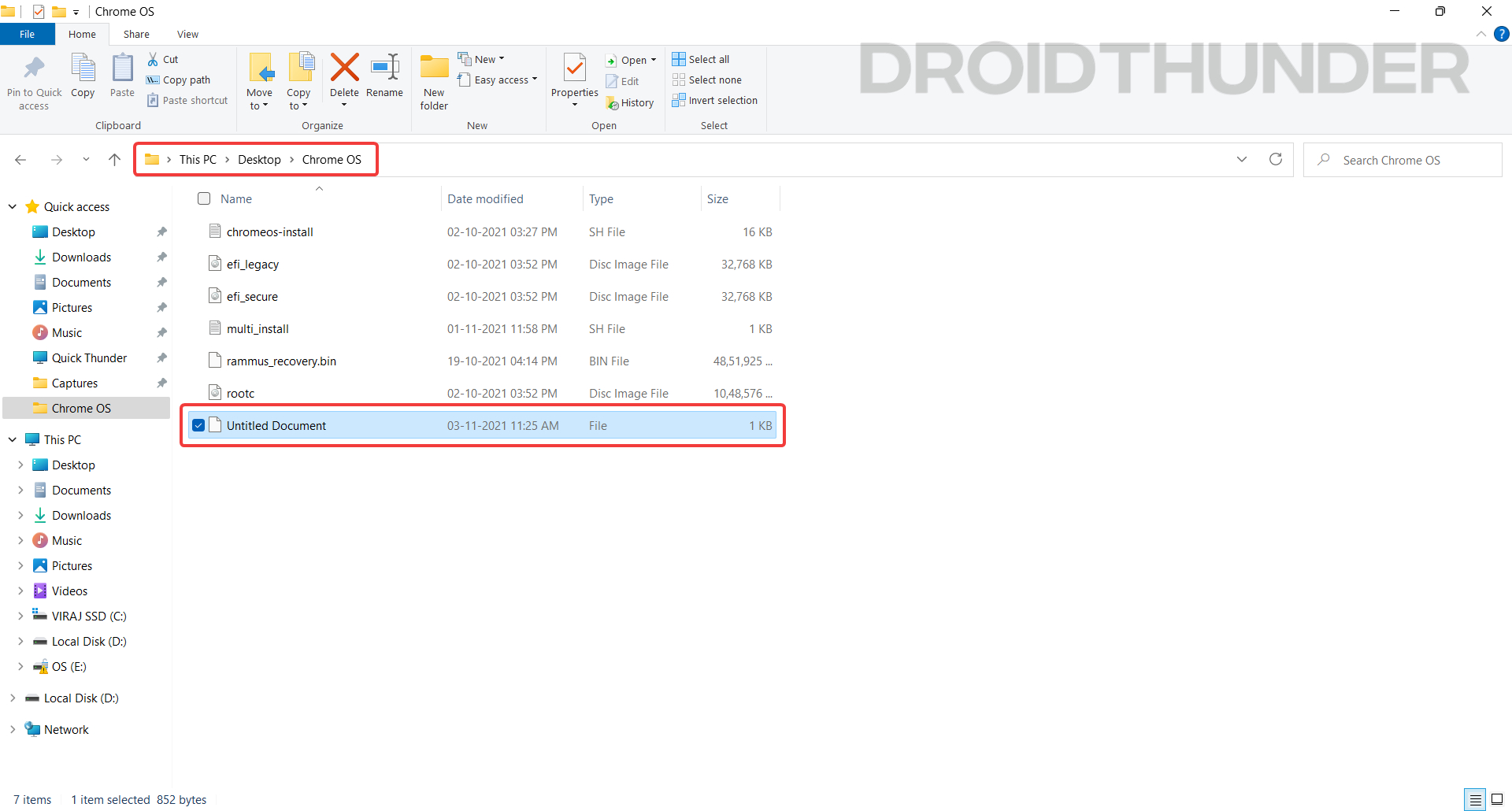Screen dimensions: 1512x811
Task: Select the rammus_recovery.bin file
Action: [482, 361]
